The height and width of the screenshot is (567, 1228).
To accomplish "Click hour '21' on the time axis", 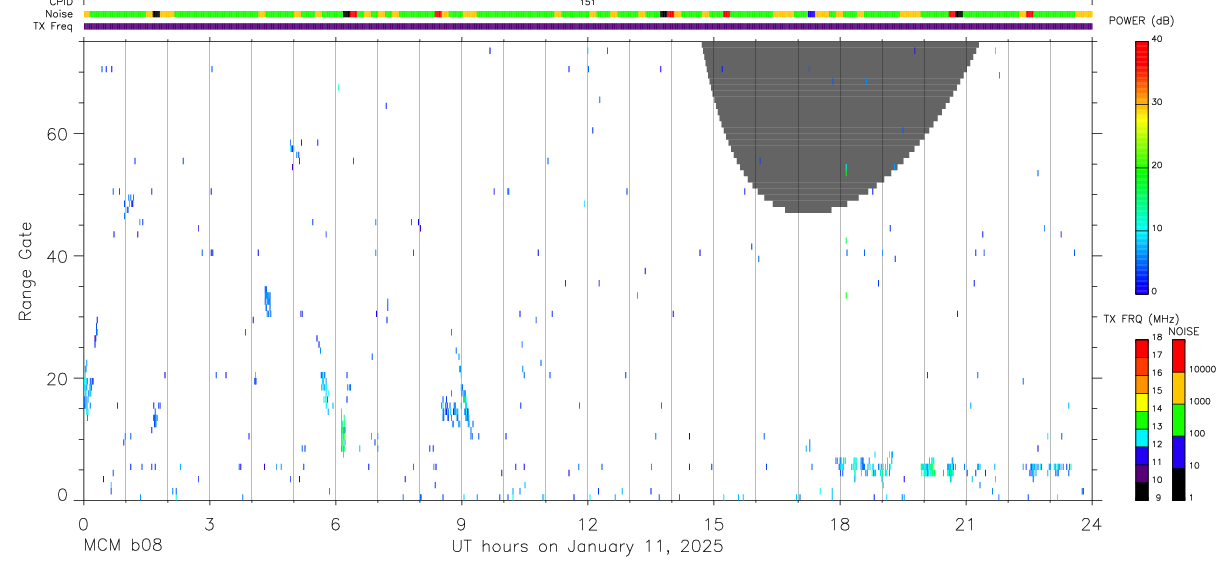I will click(x=965, y=523).
